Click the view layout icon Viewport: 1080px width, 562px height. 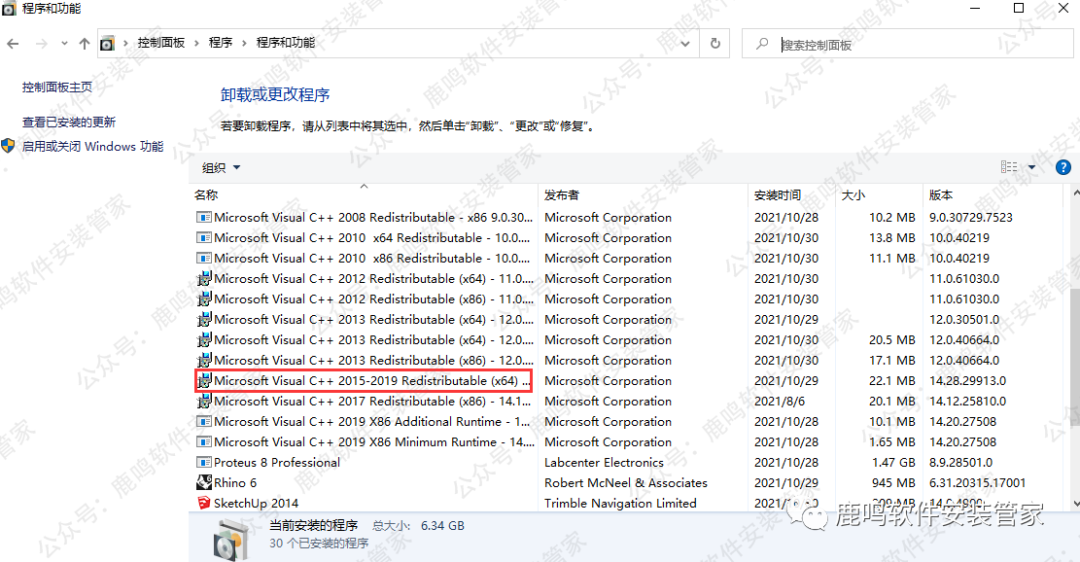point(1009,167)
